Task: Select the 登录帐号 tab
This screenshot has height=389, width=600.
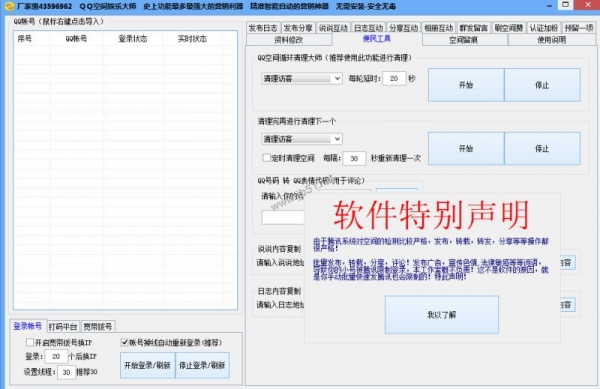Action: [28, 326]
